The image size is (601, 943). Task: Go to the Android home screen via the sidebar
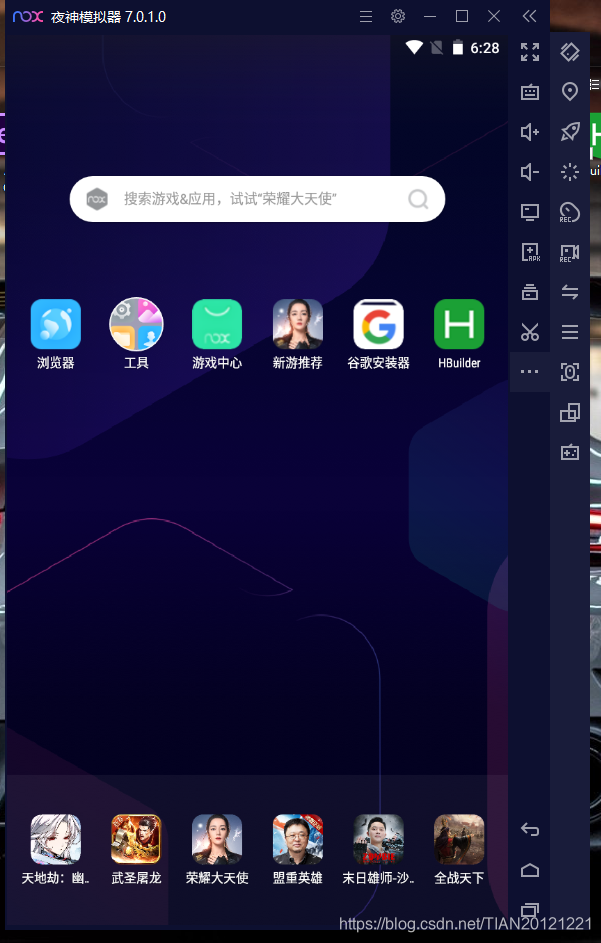[x=529, y=870]
